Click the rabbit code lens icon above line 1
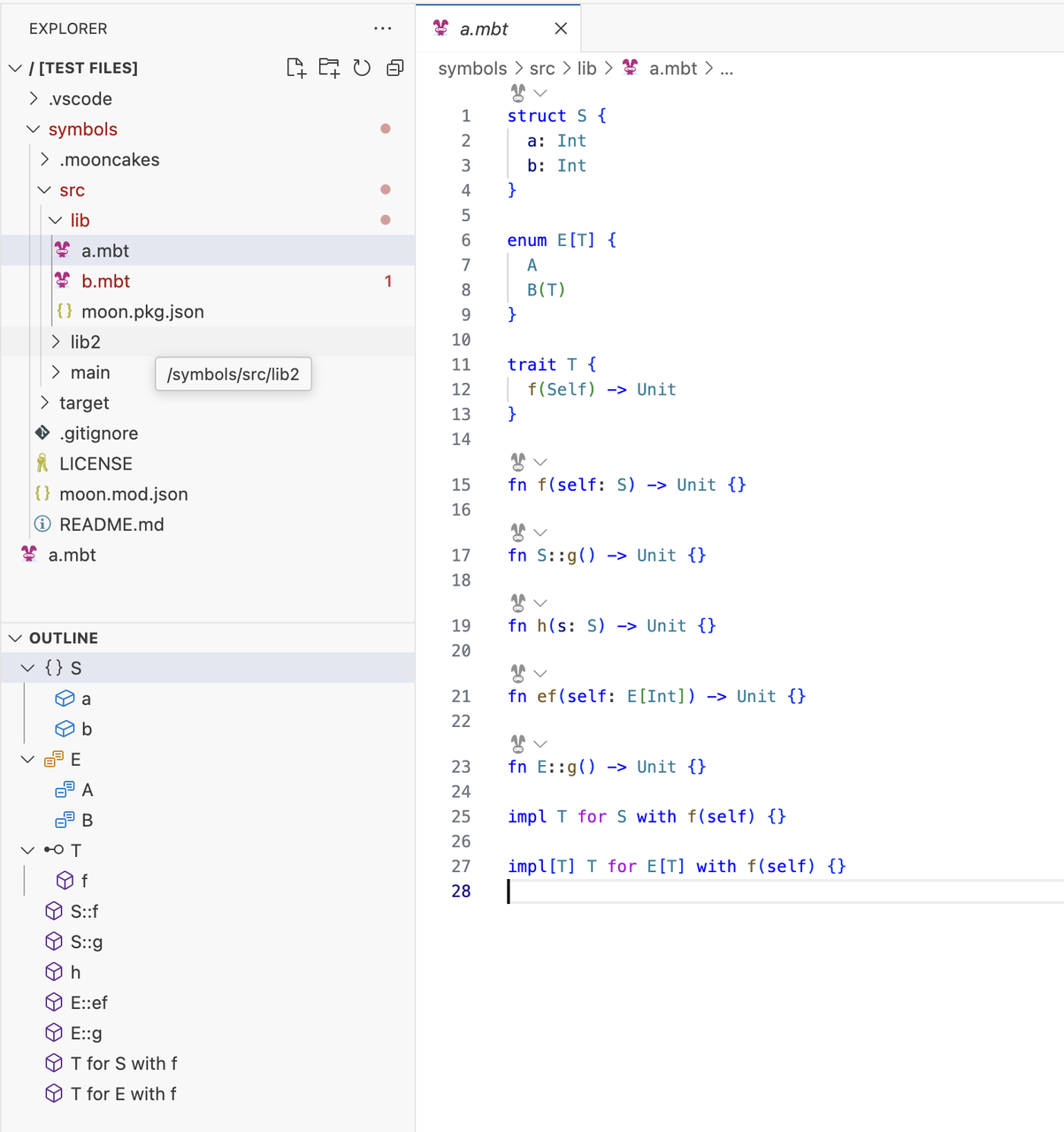Screen dimensions: 1064x1132 point(518,93)
